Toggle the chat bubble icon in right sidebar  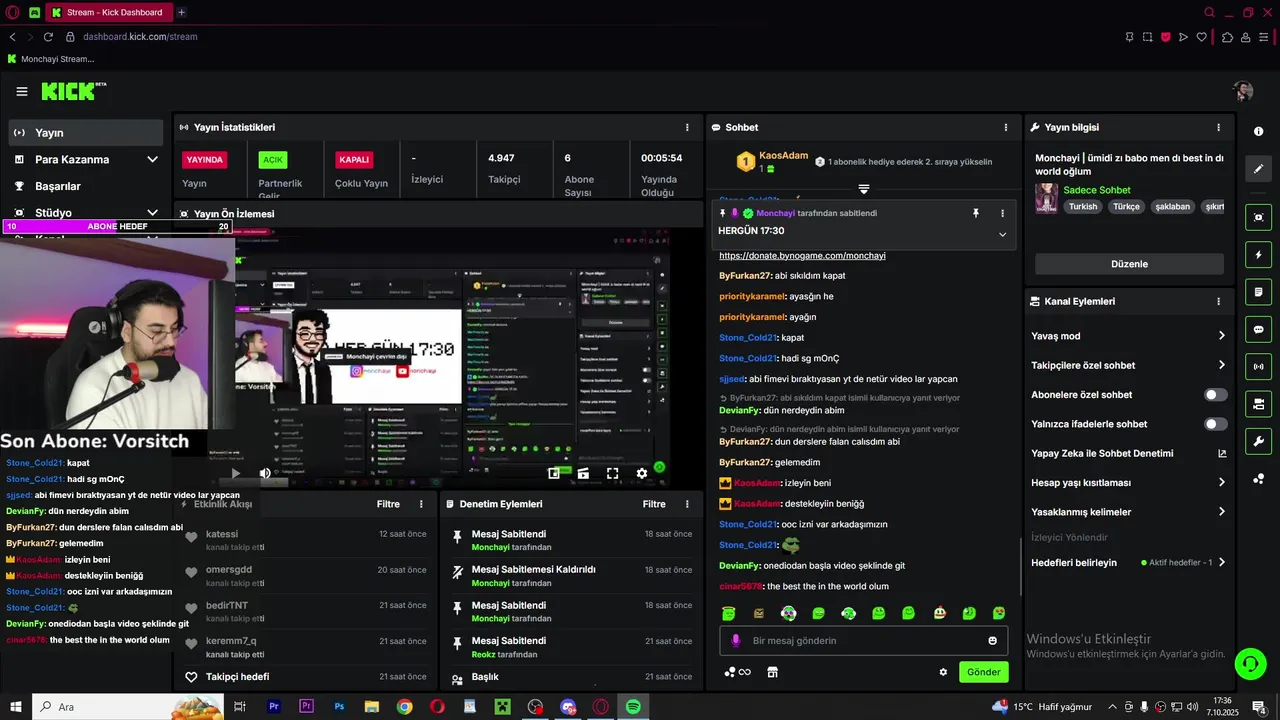(x=1258, y=329)
